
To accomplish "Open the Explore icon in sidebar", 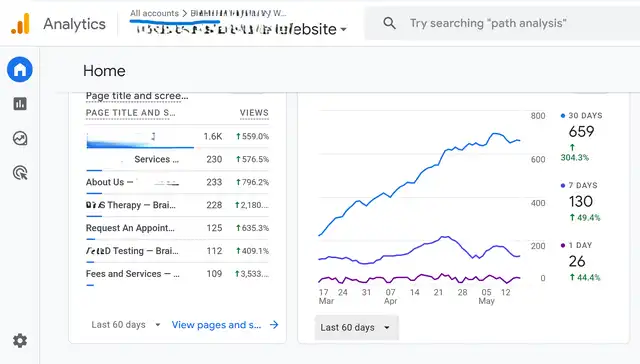I will click(x=20, y=138).
